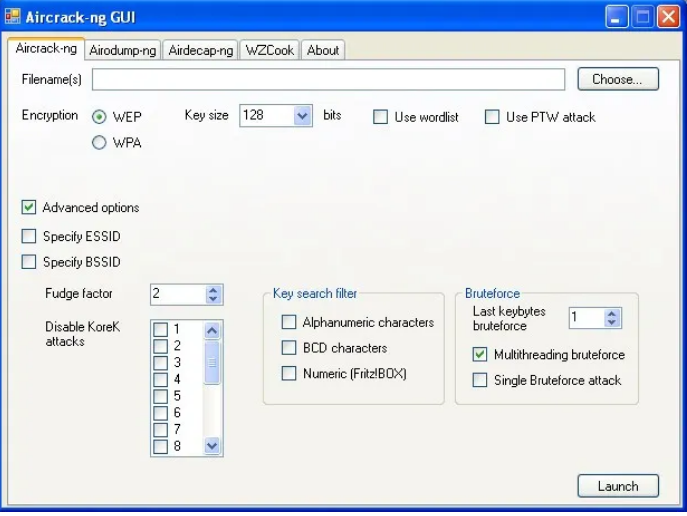Uncheck Multithreading bruteforce
687x516 pixels.
point(480,354)
